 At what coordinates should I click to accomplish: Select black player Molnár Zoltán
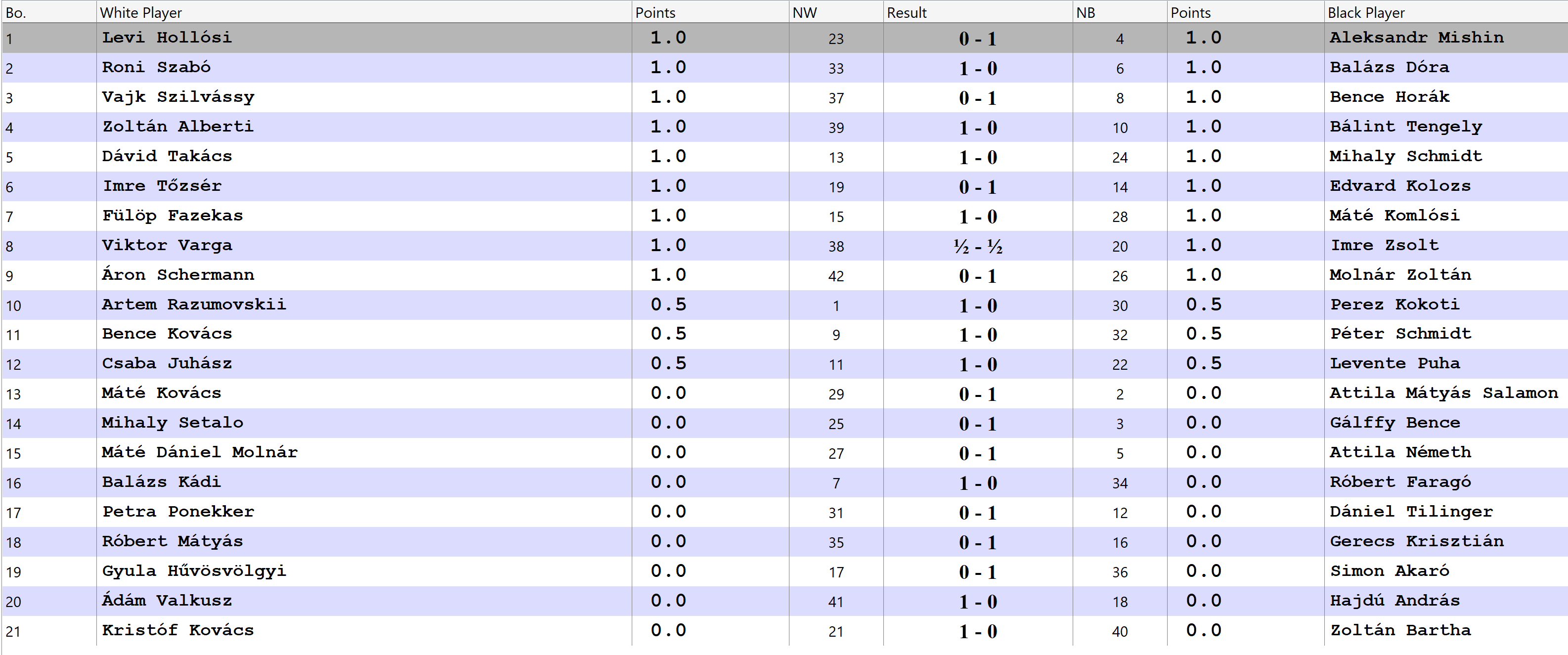1400,275
